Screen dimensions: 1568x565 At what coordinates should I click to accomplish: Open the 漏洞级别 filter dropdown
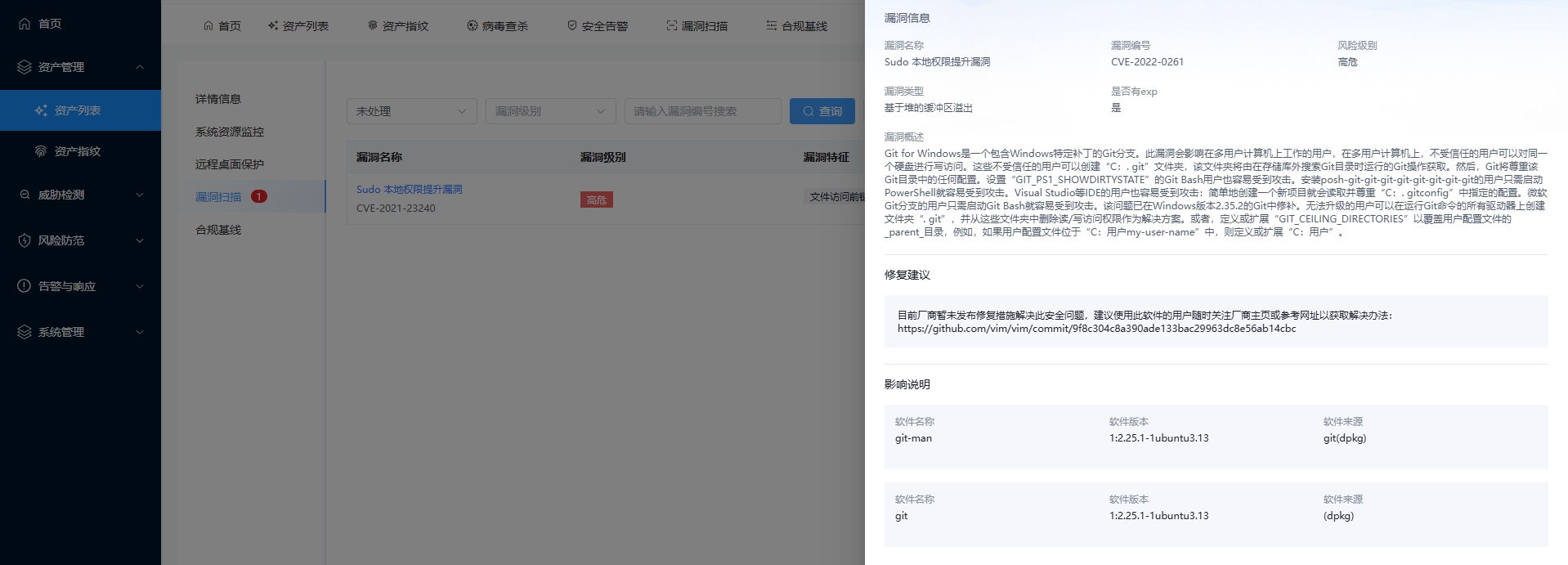coord(550,111)
